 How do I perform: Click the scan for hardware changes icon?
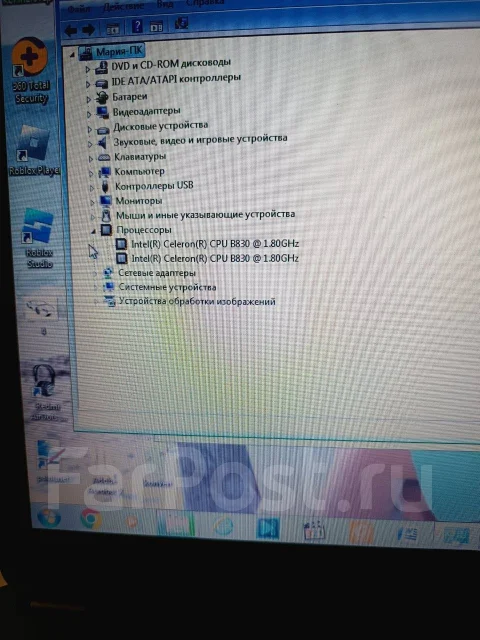tap(181, 24)
